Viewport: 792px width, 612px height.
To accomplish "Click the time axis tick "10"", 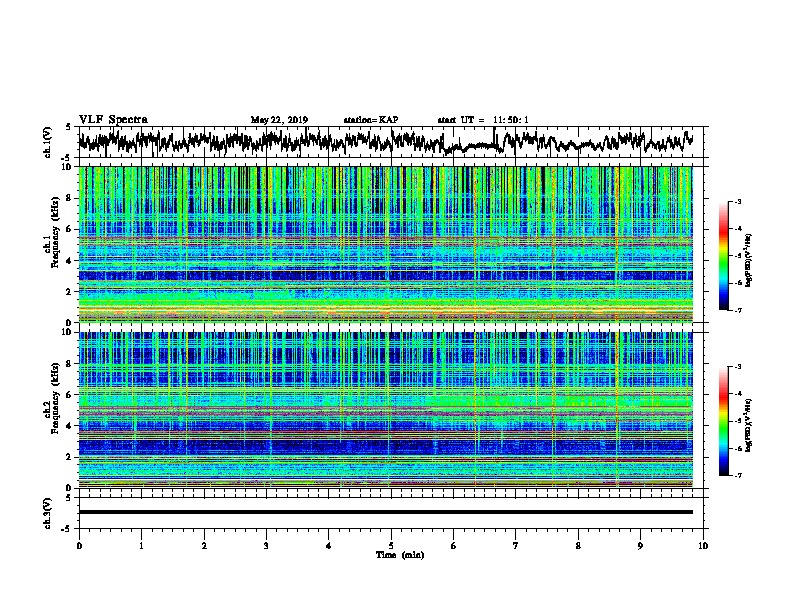I will (703, 546).
